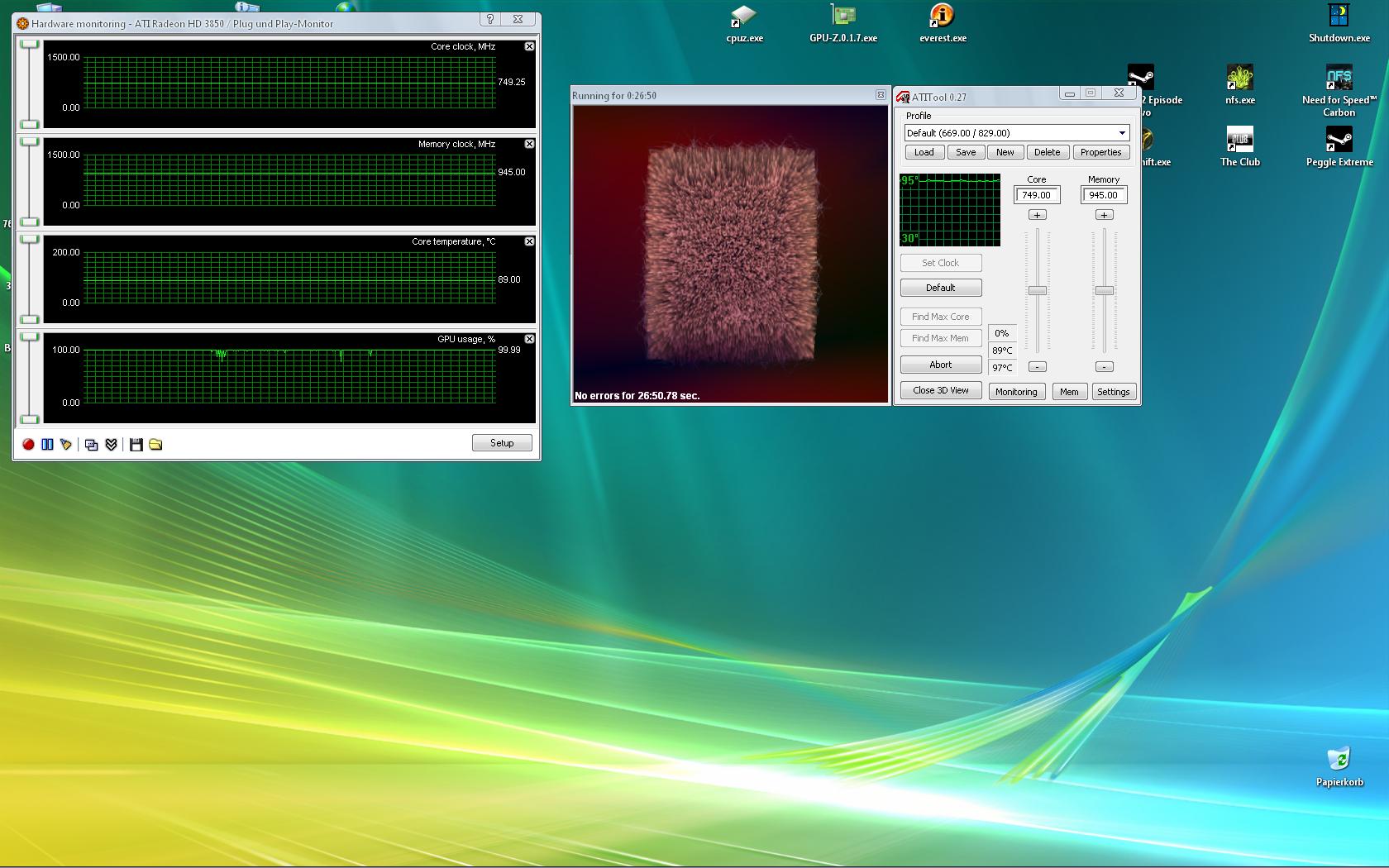Viewport: 1389px width, 868px height.
Task: Click the Memory clock value field
Action: (1104, 195)
